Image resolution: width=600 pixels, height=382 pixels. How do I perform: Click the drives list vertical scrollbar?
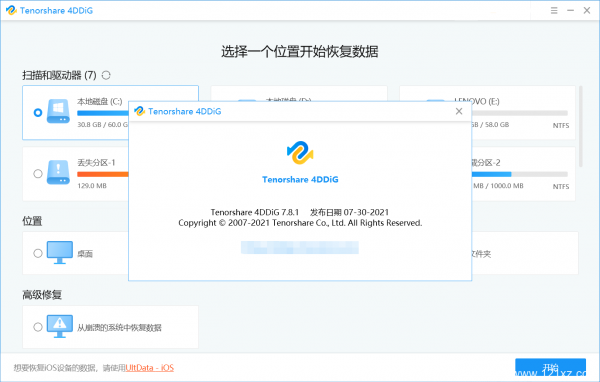(x=581, y=126)
